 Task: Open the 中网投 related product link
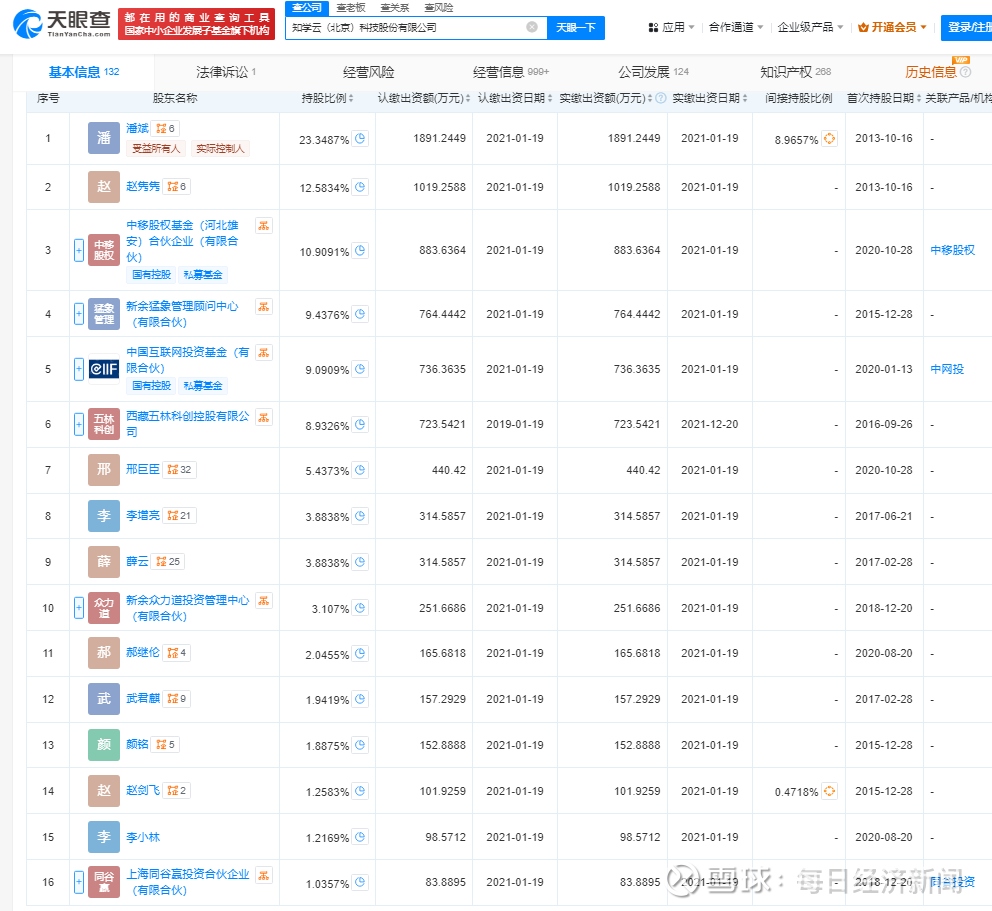[946, 369]
